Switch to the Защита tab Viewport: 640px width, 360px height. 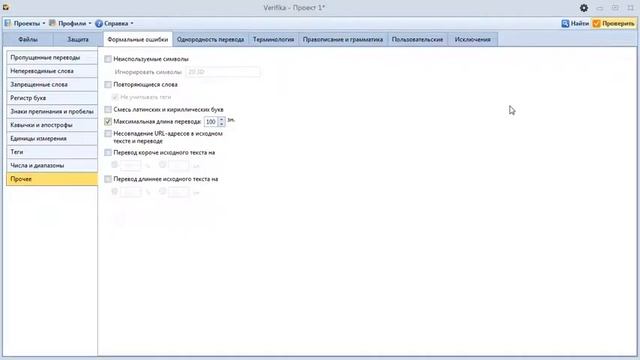[78, 40]
